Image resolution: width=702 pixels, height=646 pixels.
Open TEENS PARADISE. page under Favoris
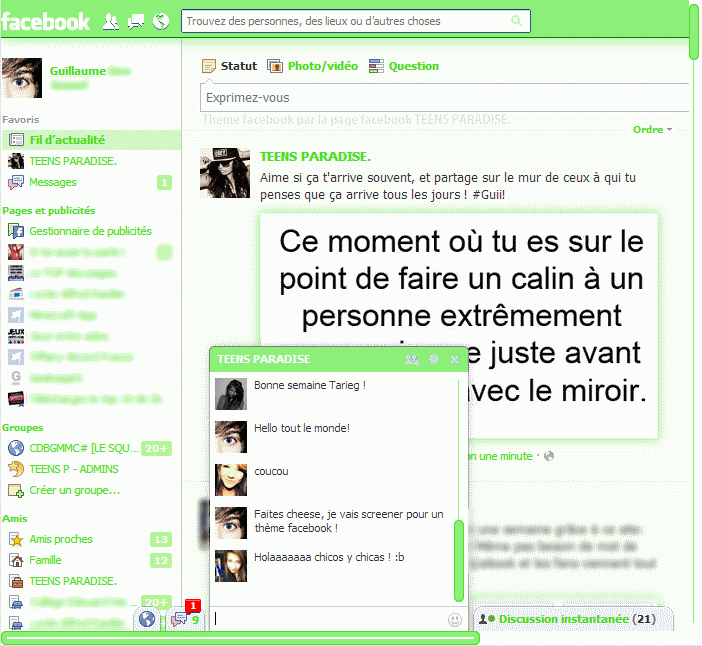(73, 161)
